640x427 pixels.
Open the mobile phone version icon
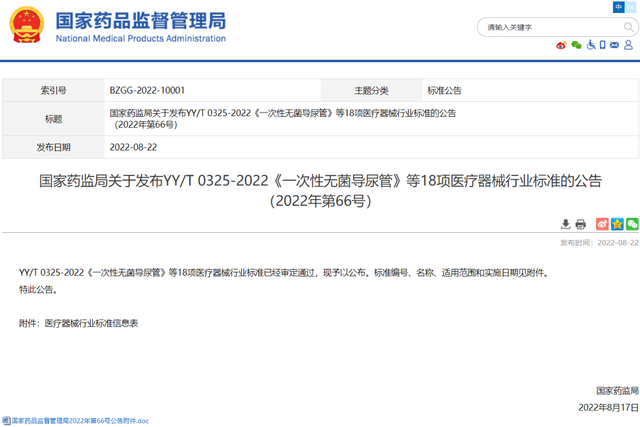(x=602, y=45)
